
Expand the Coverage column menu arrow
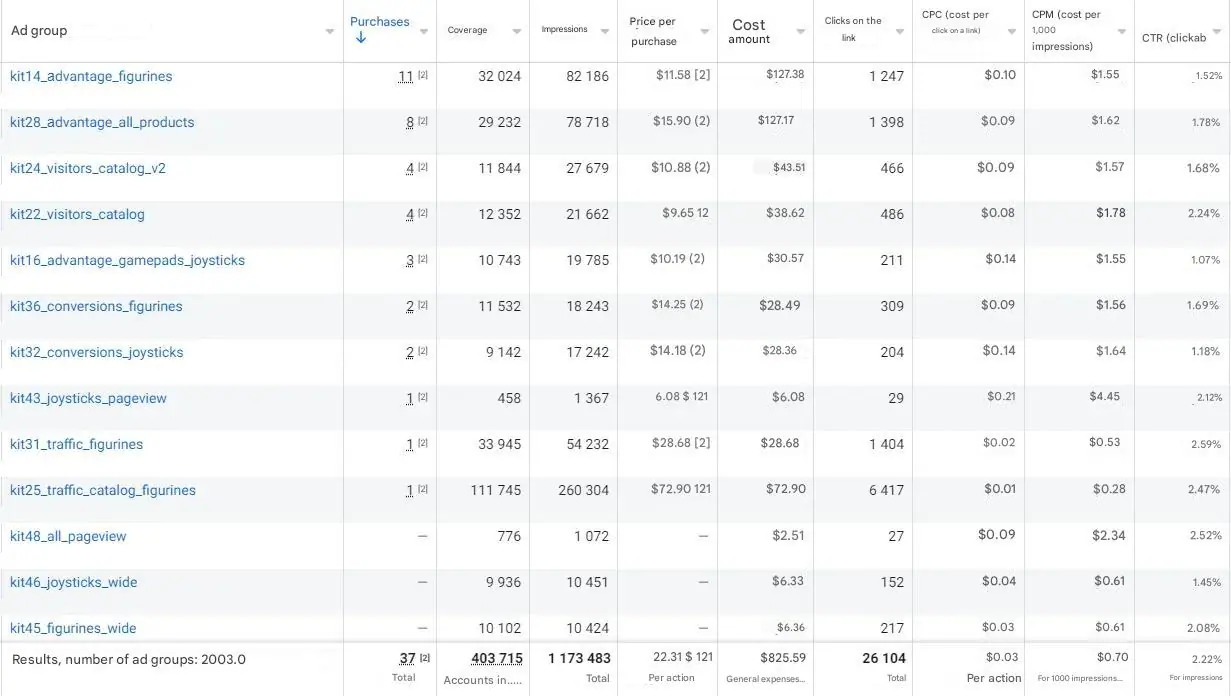516,32
